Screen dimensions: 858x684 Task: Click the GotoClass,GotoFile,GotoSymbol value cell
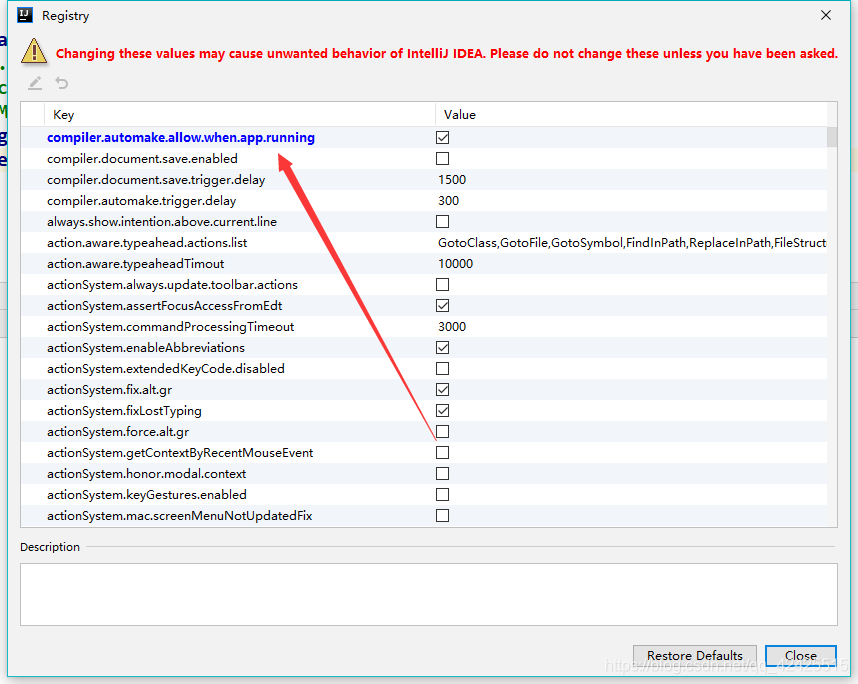pyautogui.click(x=631, y=243)
